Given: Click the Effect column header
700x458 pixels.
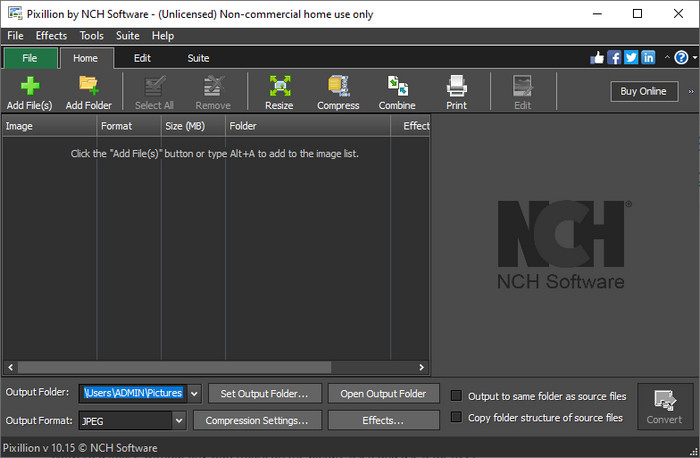Looking at the screenshot, I should pyautogui.click(x=411, y=126).
